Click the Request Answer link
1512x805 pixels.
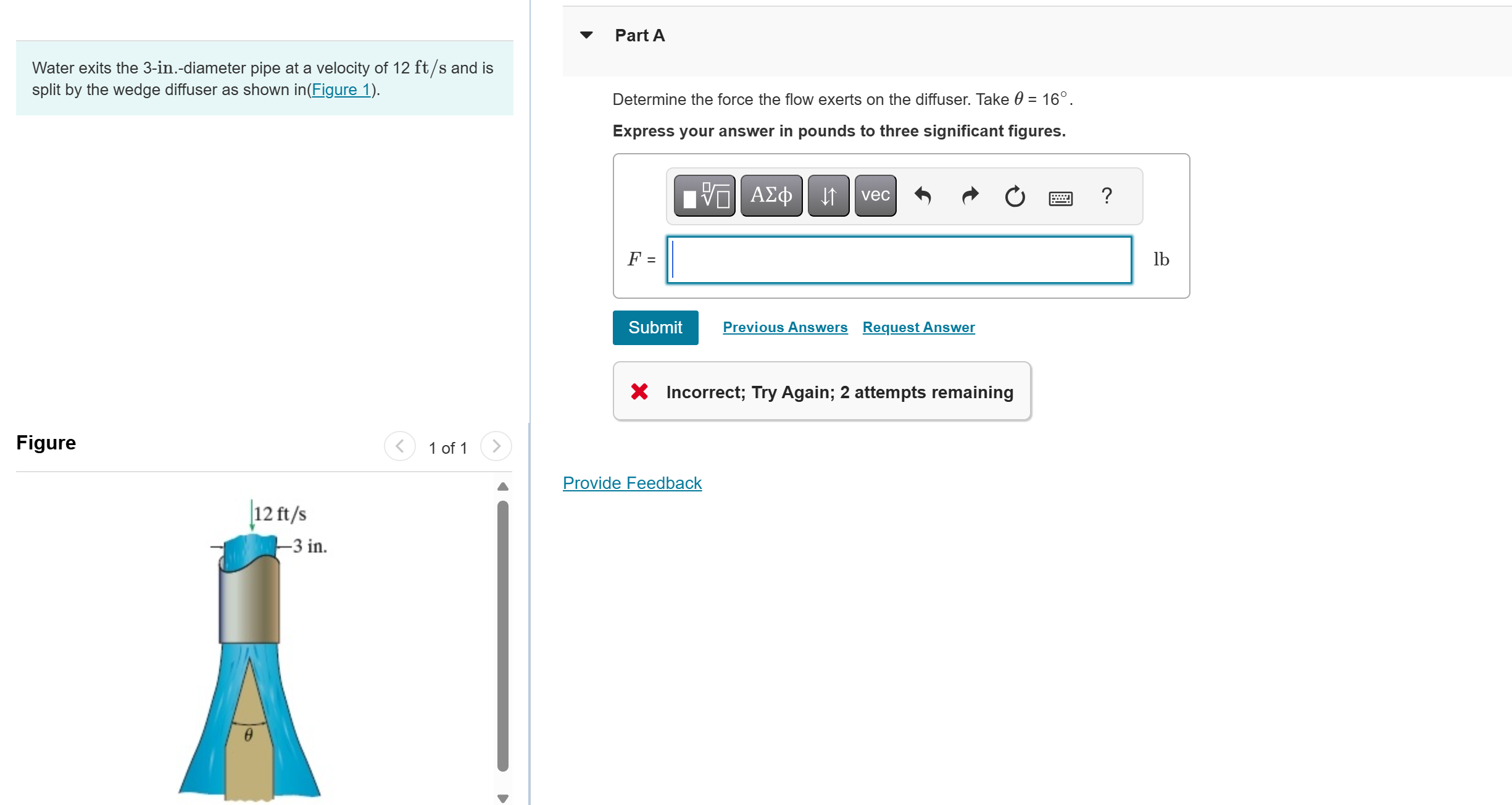[918, 327]
